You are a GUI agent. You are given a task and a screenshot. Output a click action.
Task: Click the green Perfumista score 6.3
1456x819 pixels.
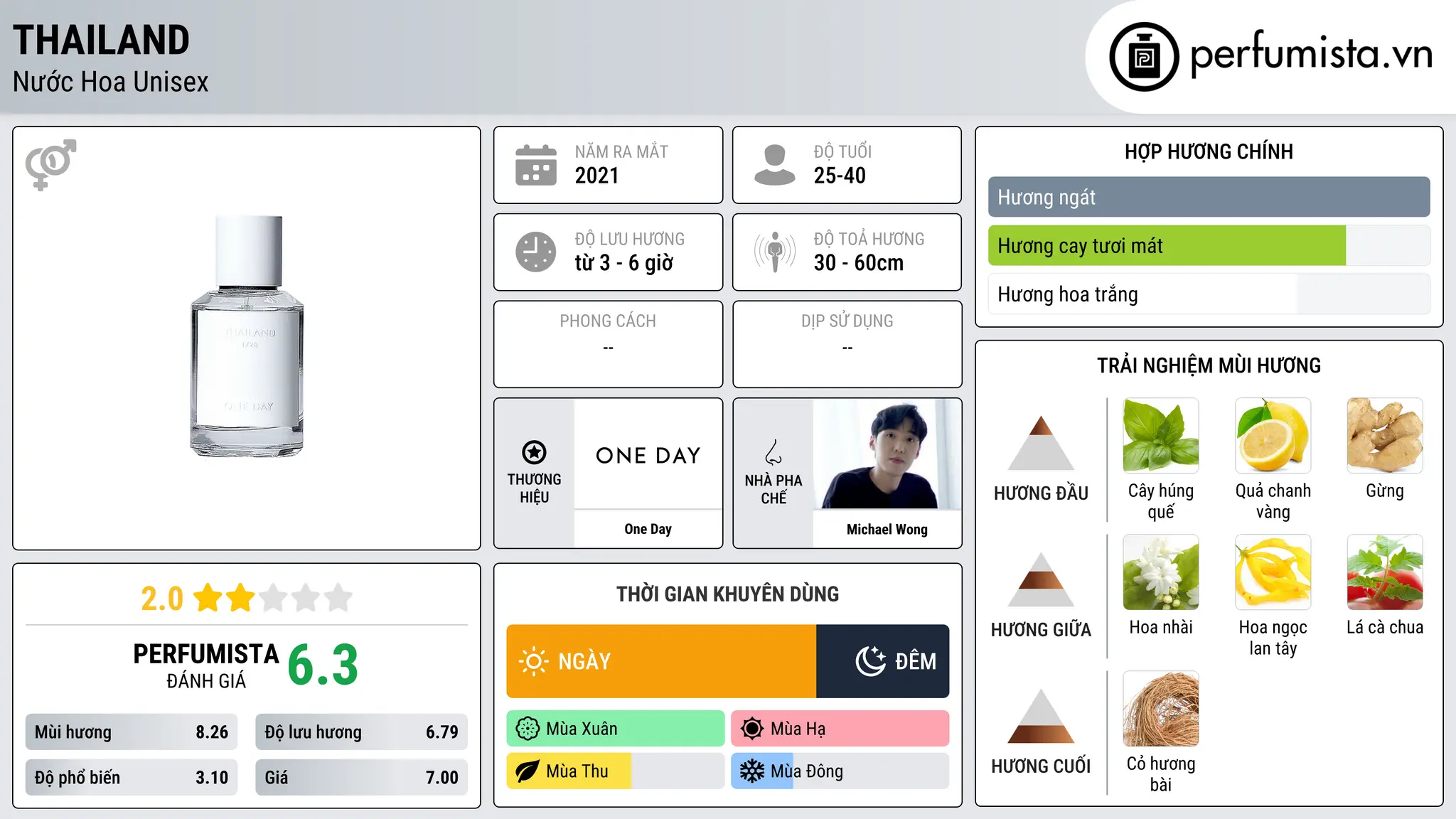(x=323, y=665)
